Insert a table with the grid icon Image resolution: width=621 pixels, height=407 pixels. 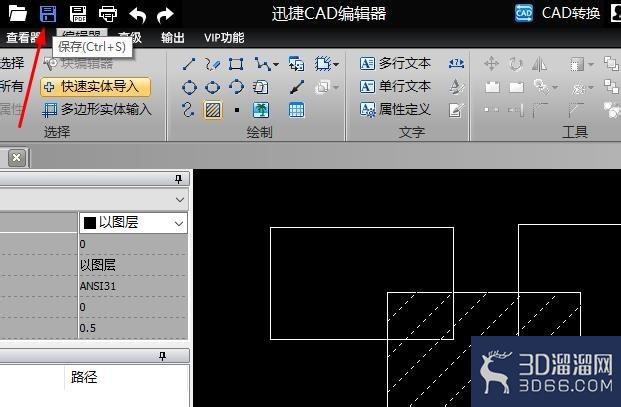pos(297,110)
